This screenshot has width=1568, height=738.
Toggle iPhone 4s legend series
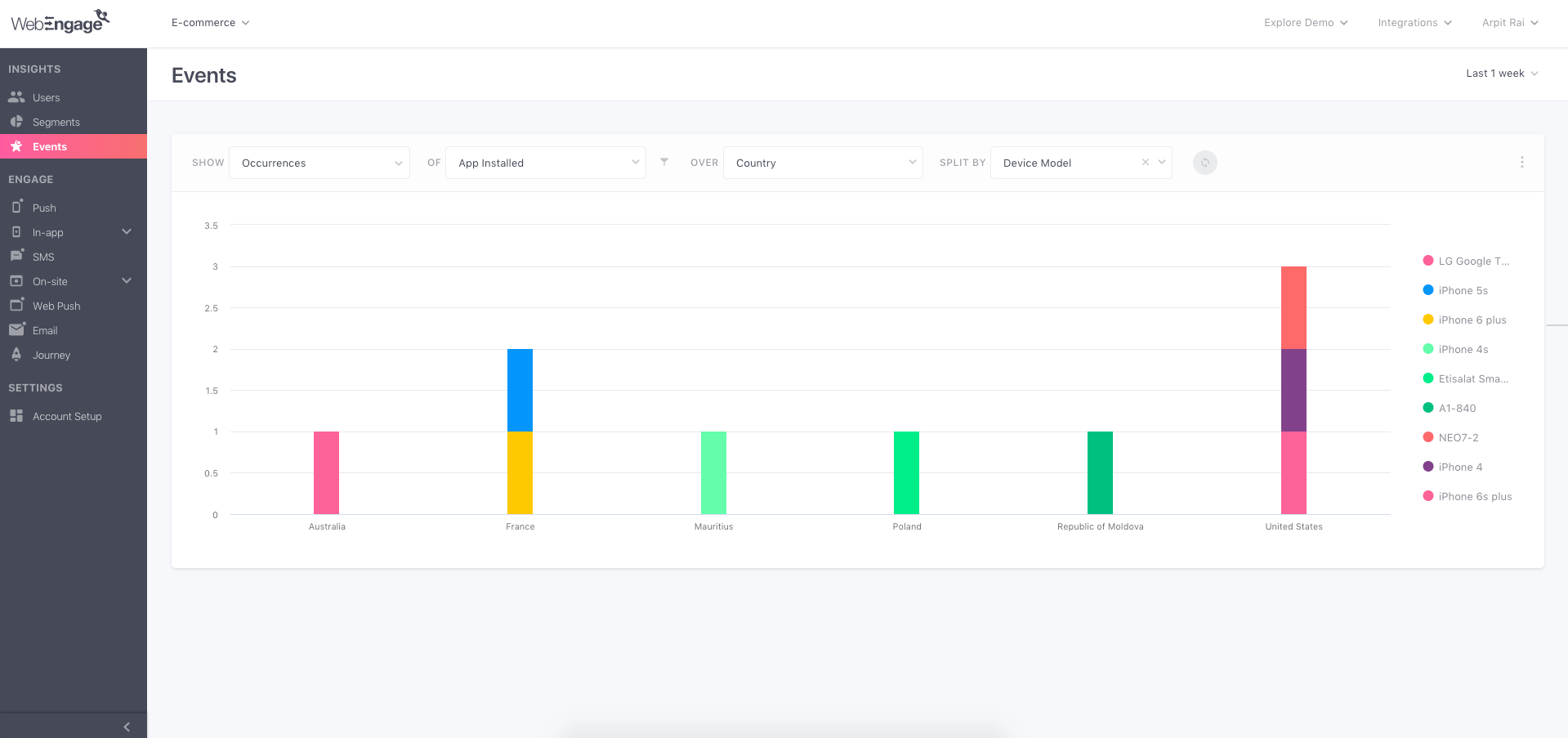(x=1455, y=349)
